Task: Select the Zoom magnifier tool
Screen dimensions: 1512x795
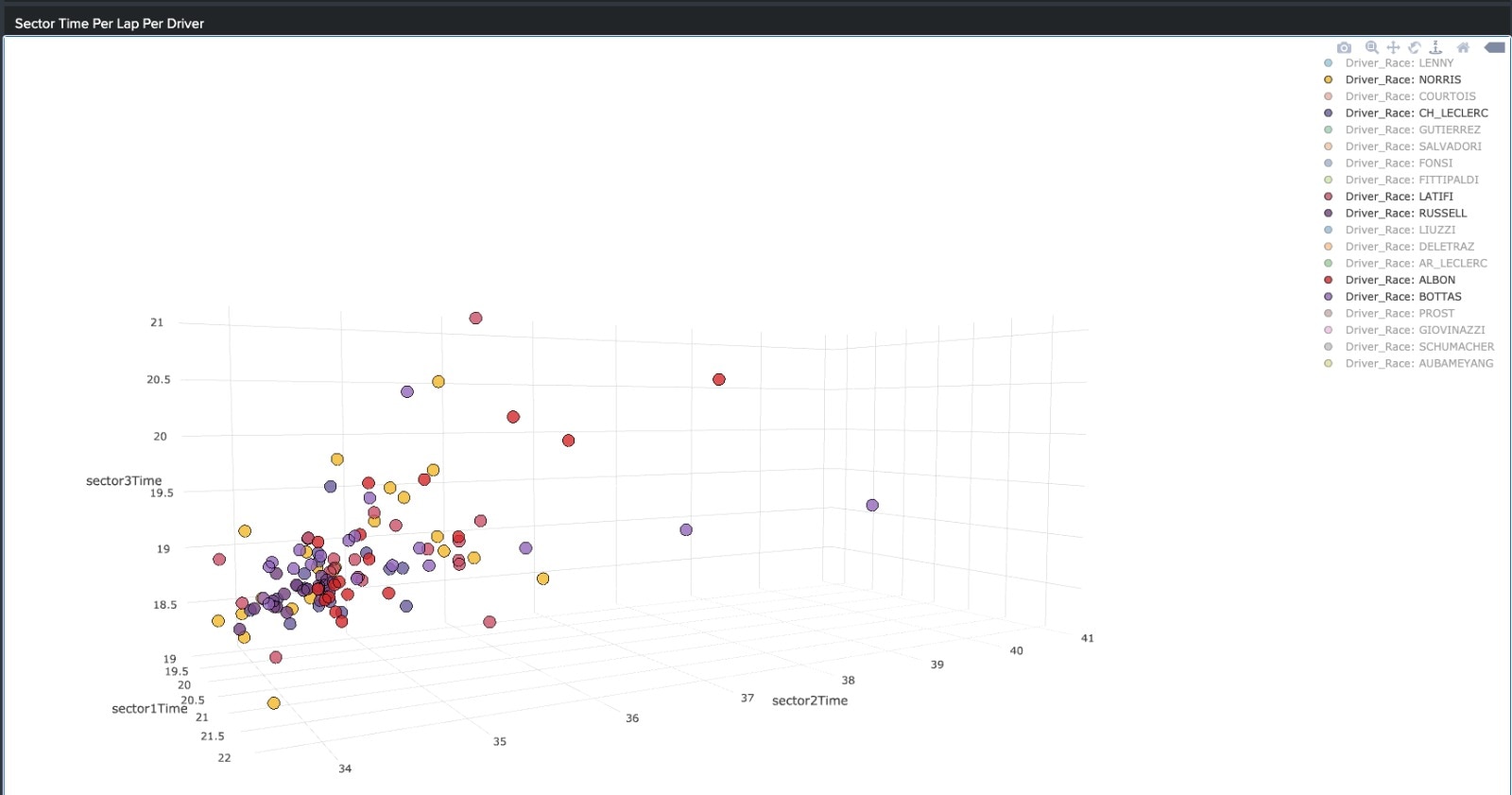Action: (1371, 47)
